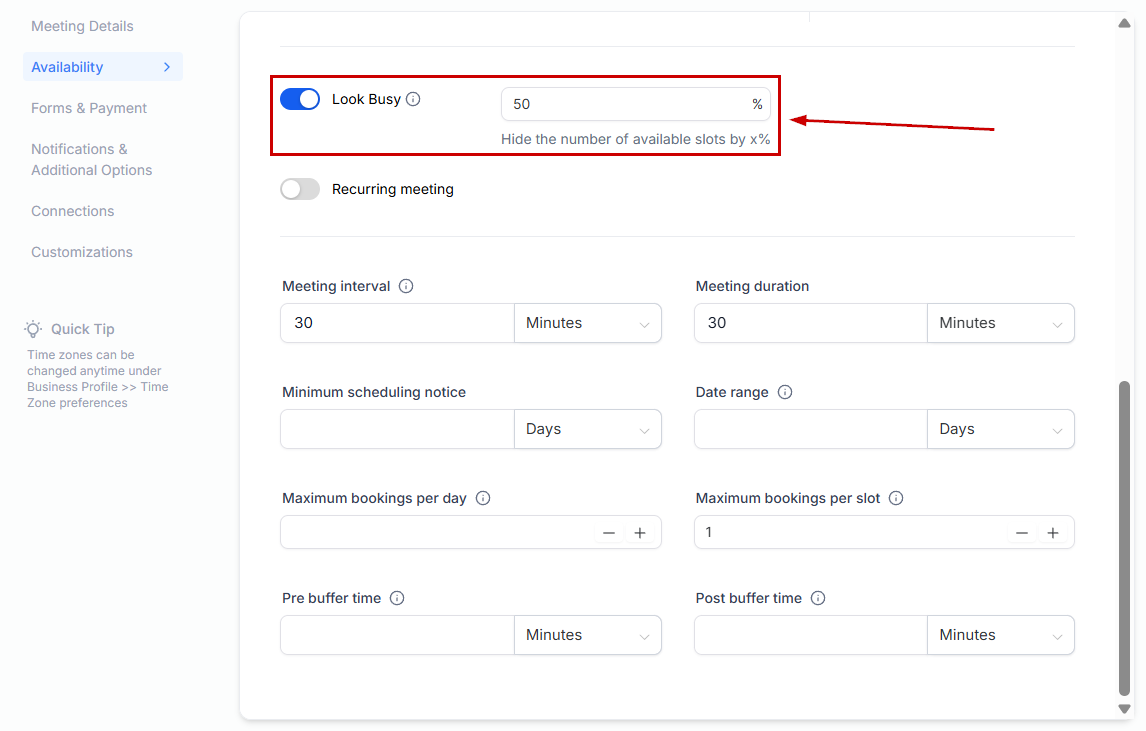The height and width of the screenshot is (731, 1146).
Task: Open Forms & Payment section
Action: (89, 108)
